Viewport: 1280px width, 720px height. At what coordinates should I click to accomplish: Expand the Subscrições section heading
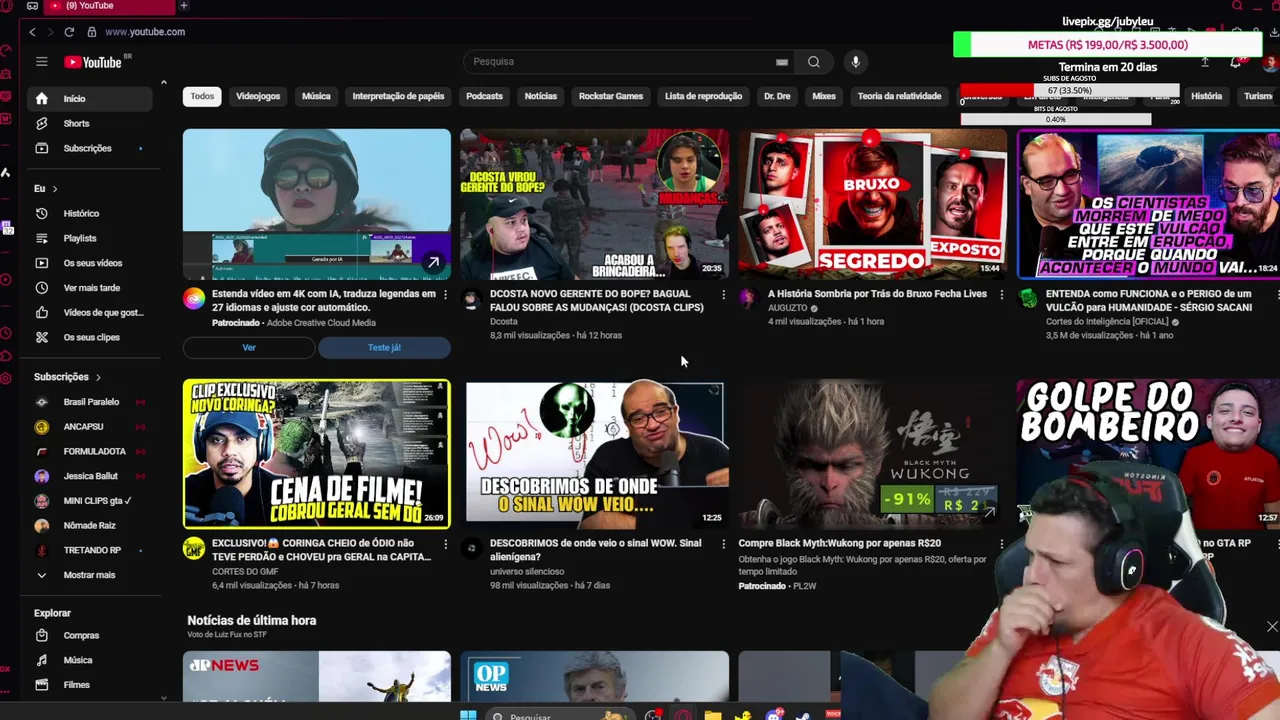pos(68,377)
